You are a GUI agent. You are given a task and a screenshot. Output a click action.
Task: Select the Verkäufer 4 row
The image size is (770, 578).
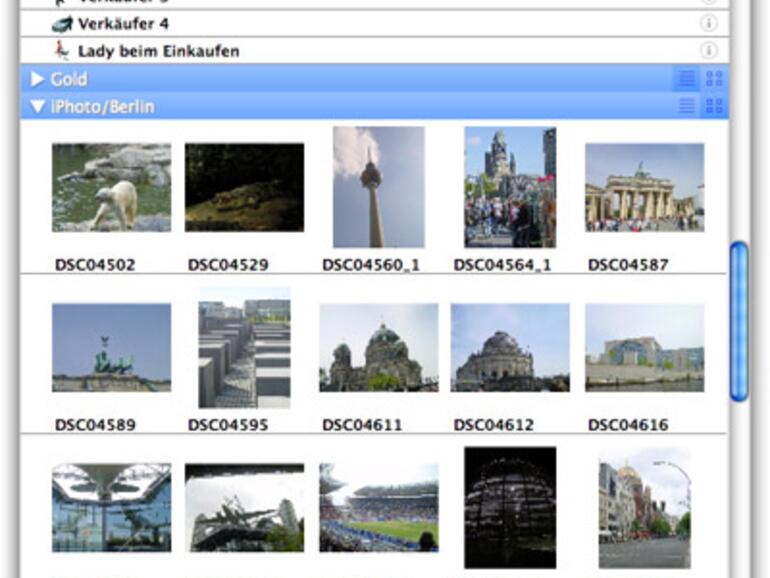click(x=375, y=23)
